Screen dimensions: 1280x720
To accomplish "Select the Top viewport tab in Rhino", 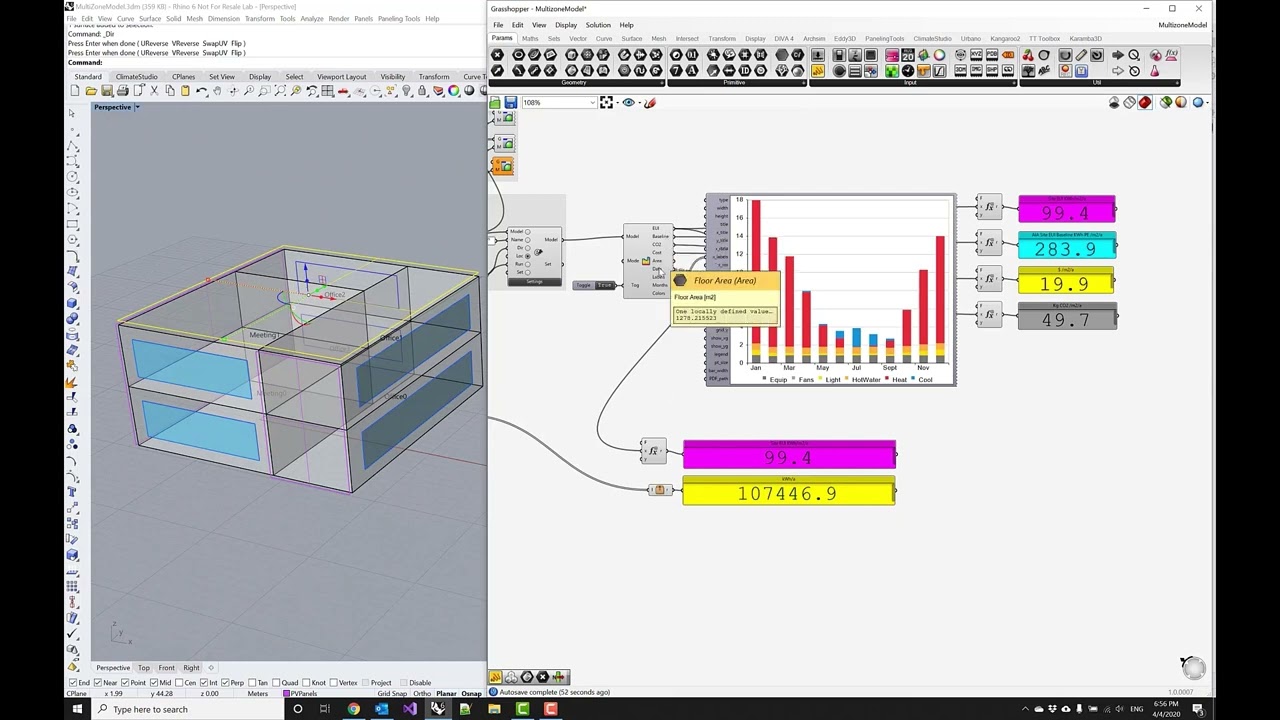I will (144, 668).
